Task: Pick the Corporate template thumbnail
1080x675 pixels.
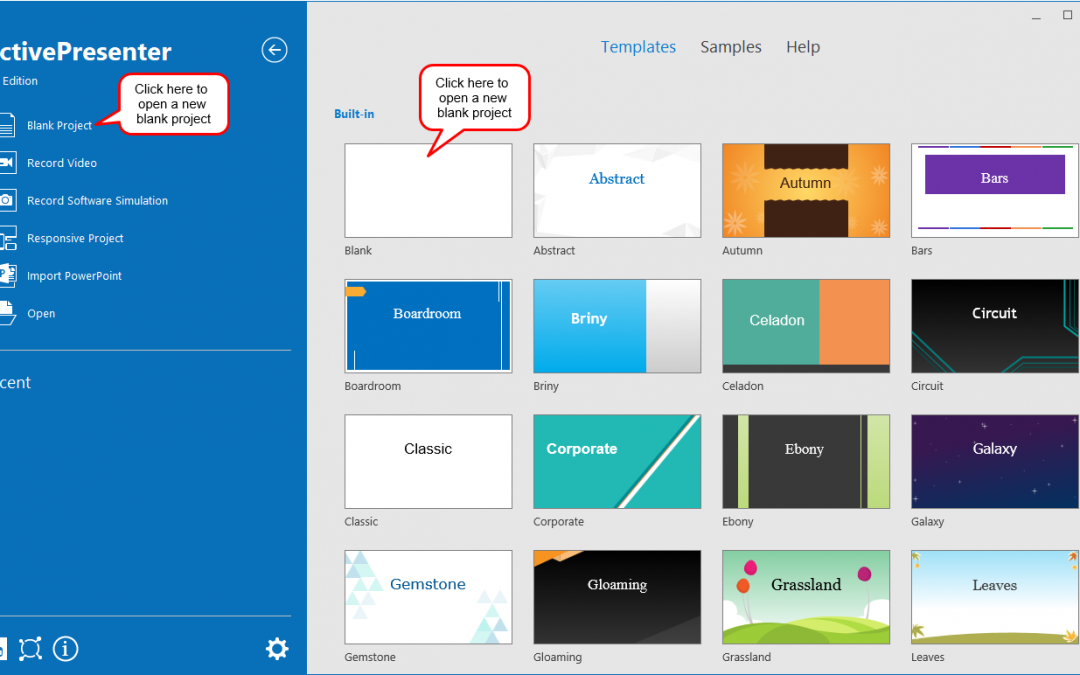Action: [x=617, y=461]
